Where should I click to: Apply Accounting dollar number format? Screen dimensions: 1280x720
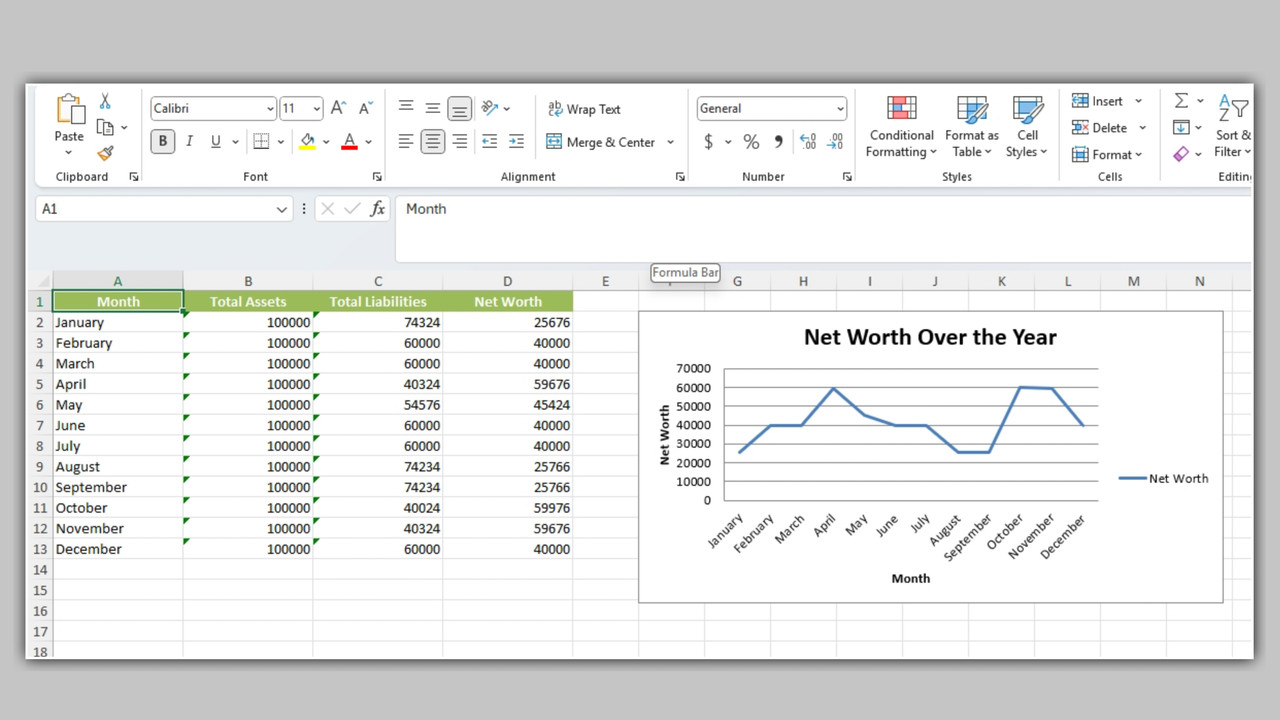[709, 142]
